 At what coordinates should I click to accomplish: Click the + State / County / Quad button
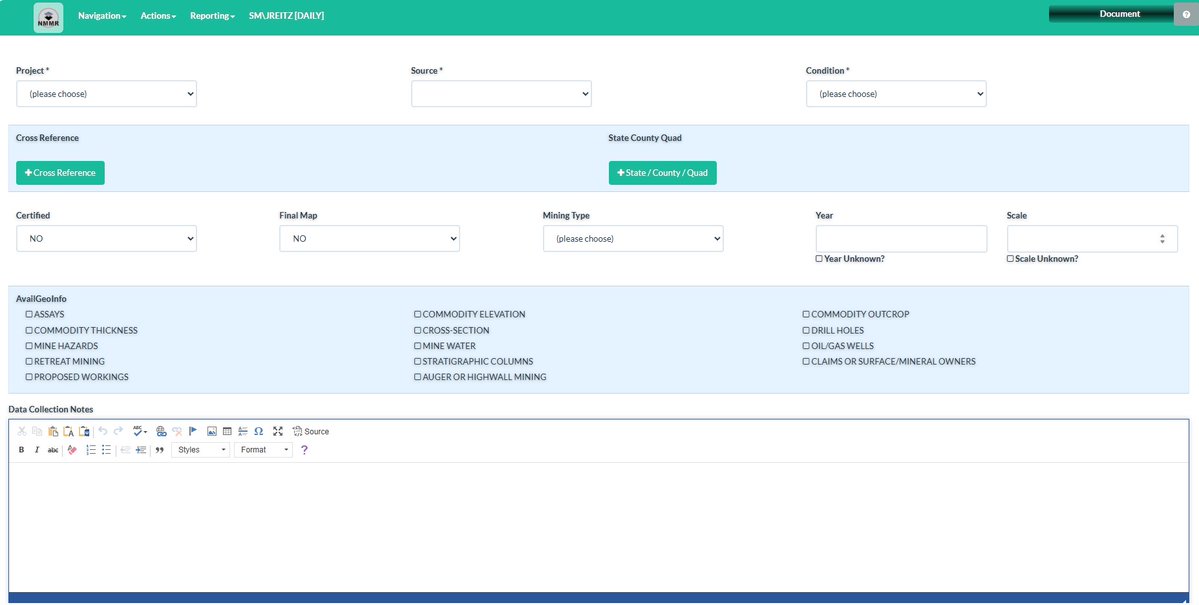662,173
